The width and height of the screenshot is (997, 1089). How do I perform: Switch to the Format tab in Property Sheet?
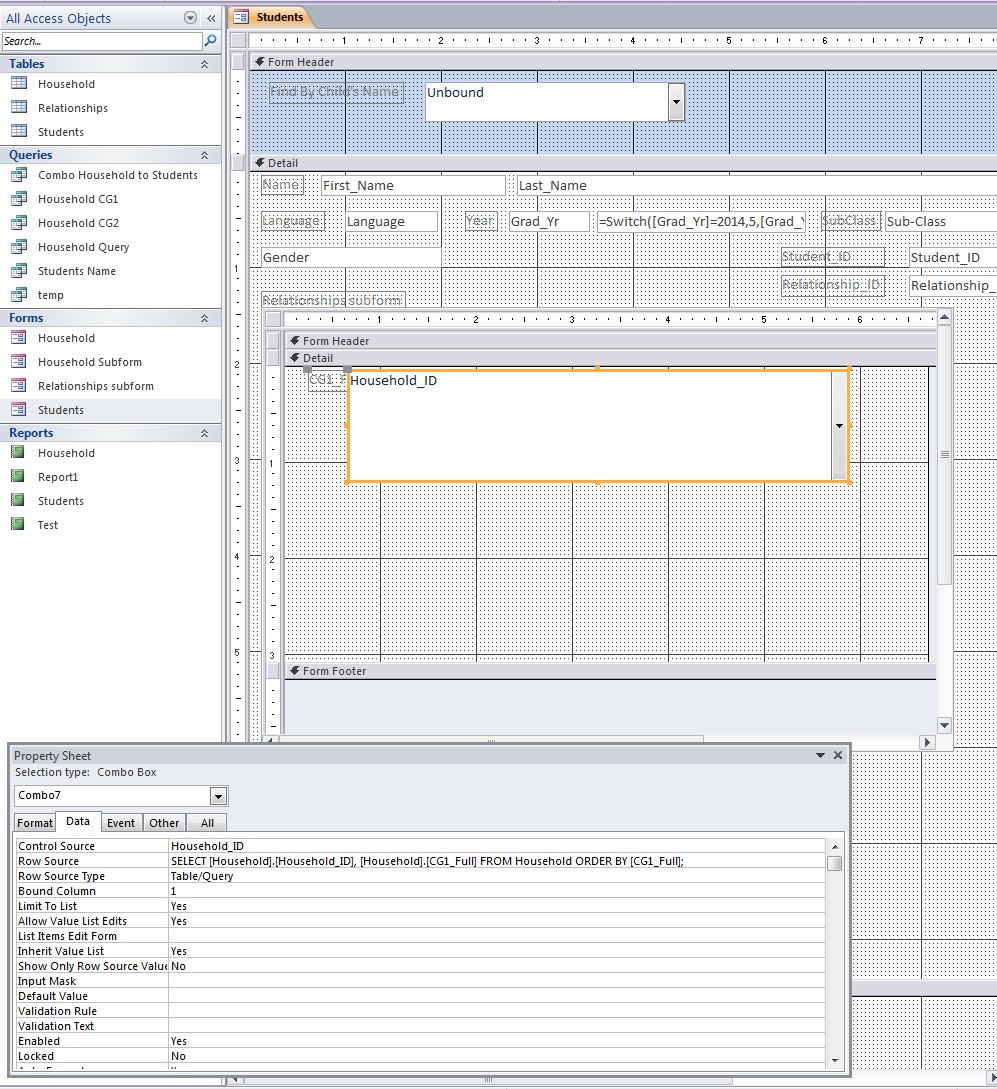[x=35, y=823]
